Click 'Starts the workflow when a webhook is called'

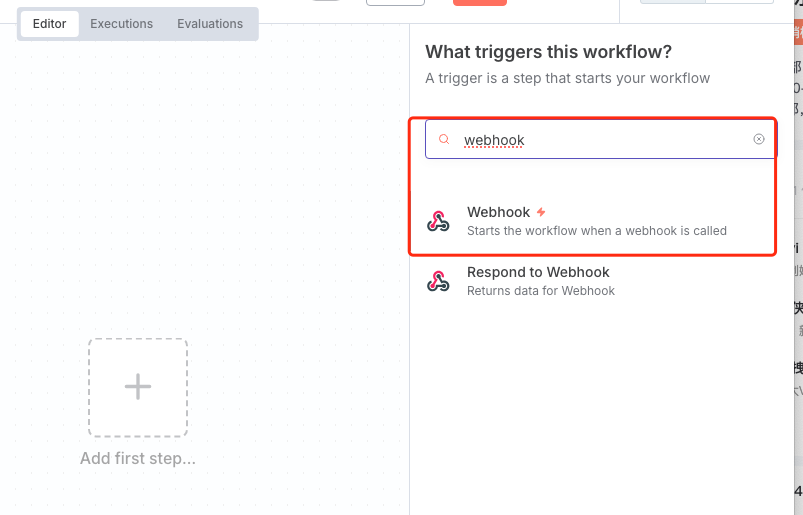tap(596, 231)
